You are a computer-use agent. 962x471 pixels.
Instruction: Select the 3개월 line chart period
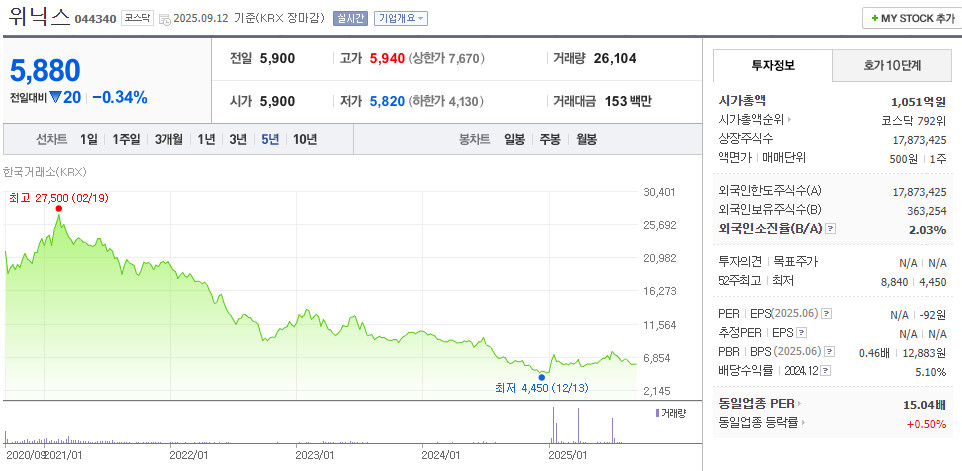pos(169,139)
